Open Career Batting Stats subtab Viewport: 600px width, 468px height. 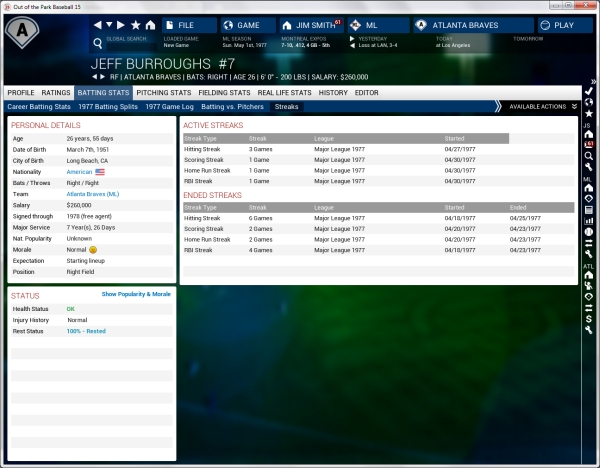click(x=39, y=107)
